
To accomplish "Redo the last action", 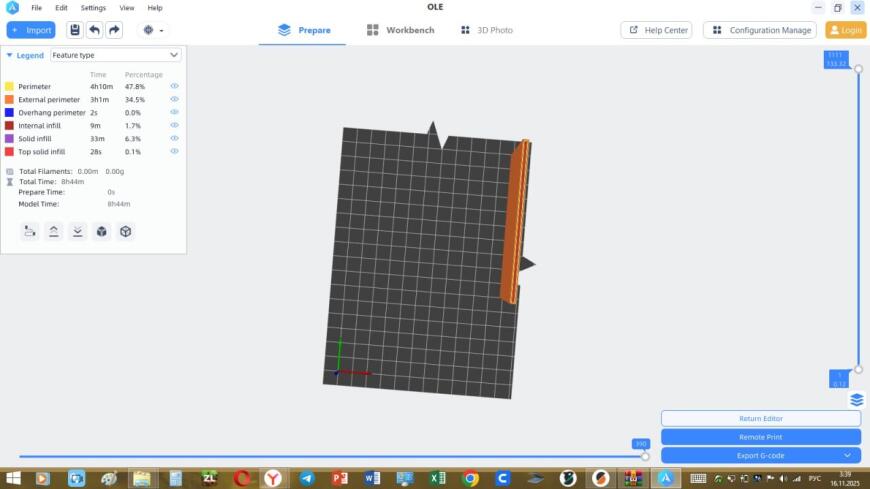I will [114, 30].
